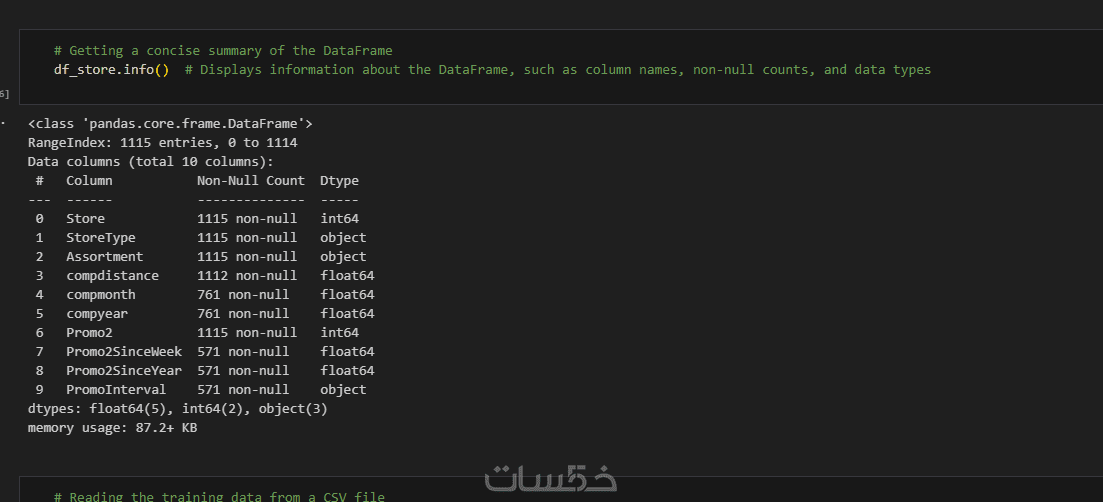This screenshot has width=1103, height=502.
Task: Click the cell execution count indicator
Action: click(4, 94)
